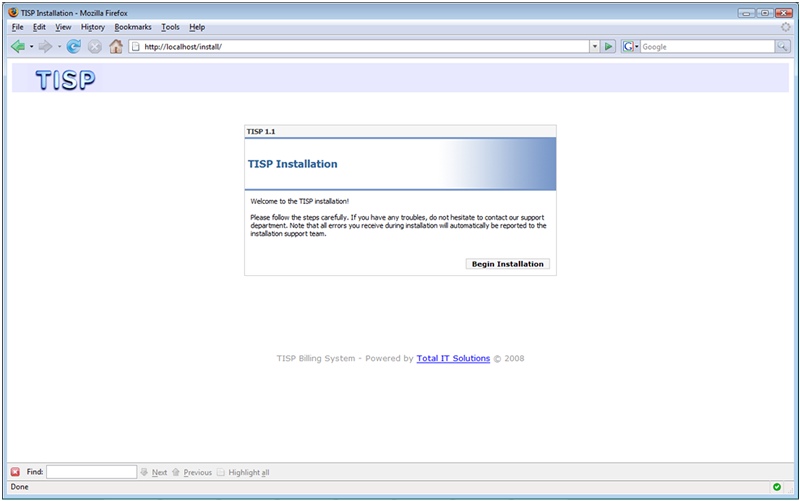Open the Back history dropdown arrow
800x501 pixels.
click(31, 46)
